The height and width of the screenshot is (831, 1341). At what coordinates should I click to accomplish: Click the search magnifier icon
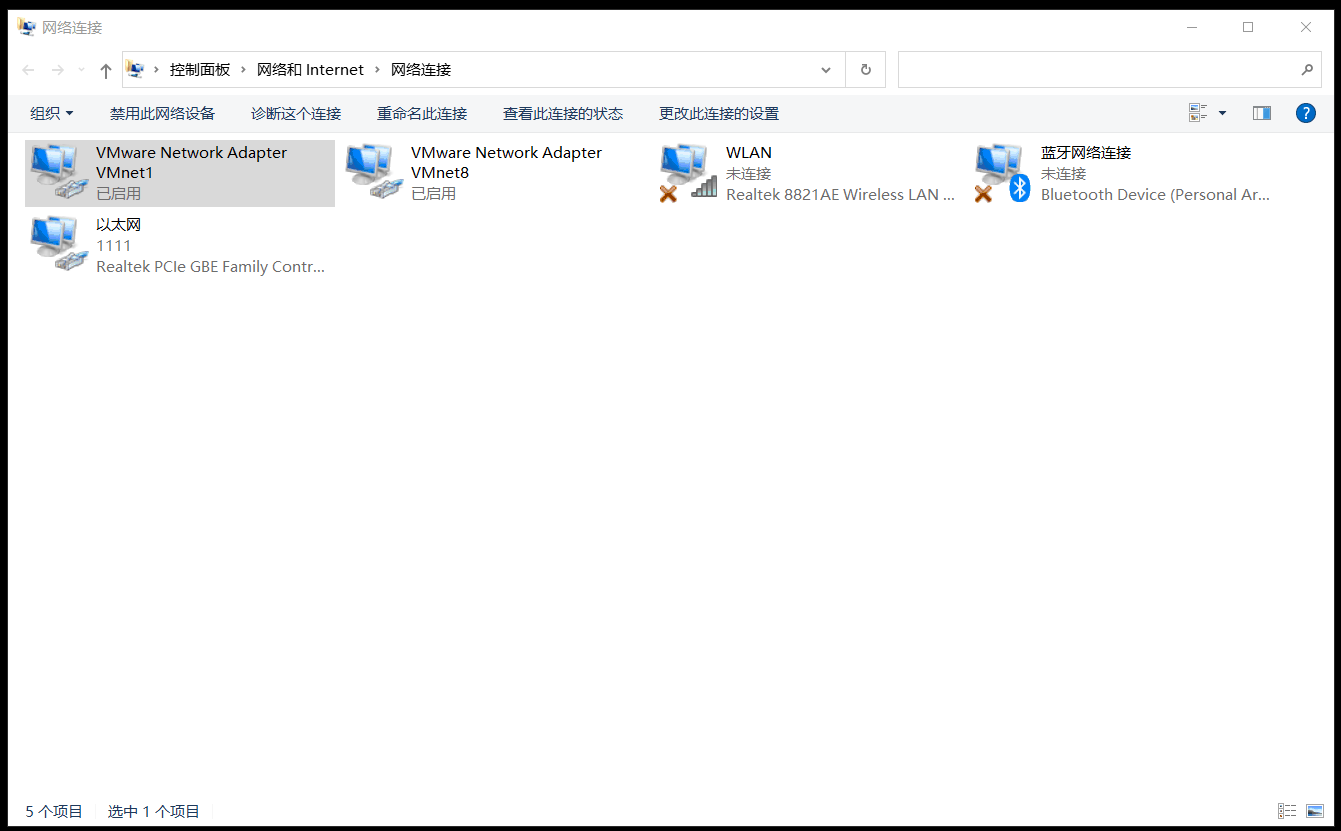click(1307, 70)
